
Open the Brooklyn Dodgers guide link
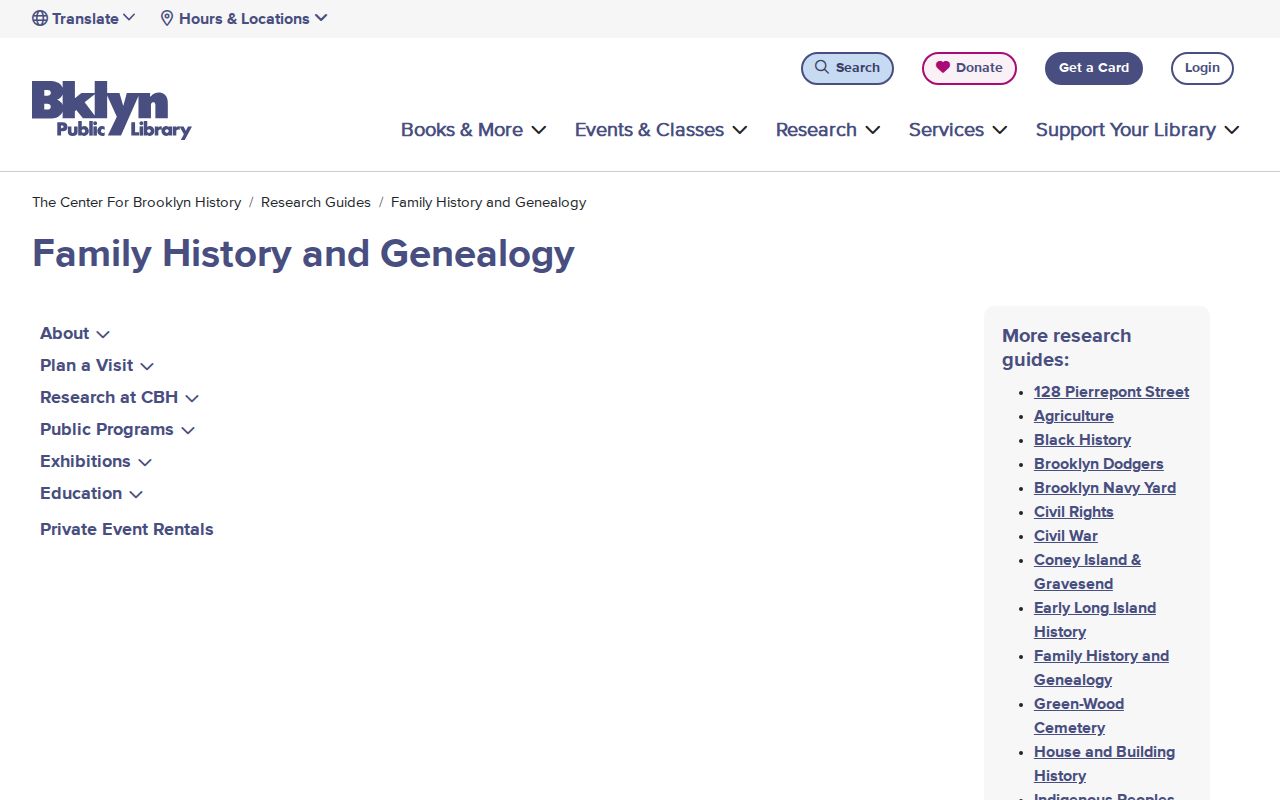[x=1099, y=464]
